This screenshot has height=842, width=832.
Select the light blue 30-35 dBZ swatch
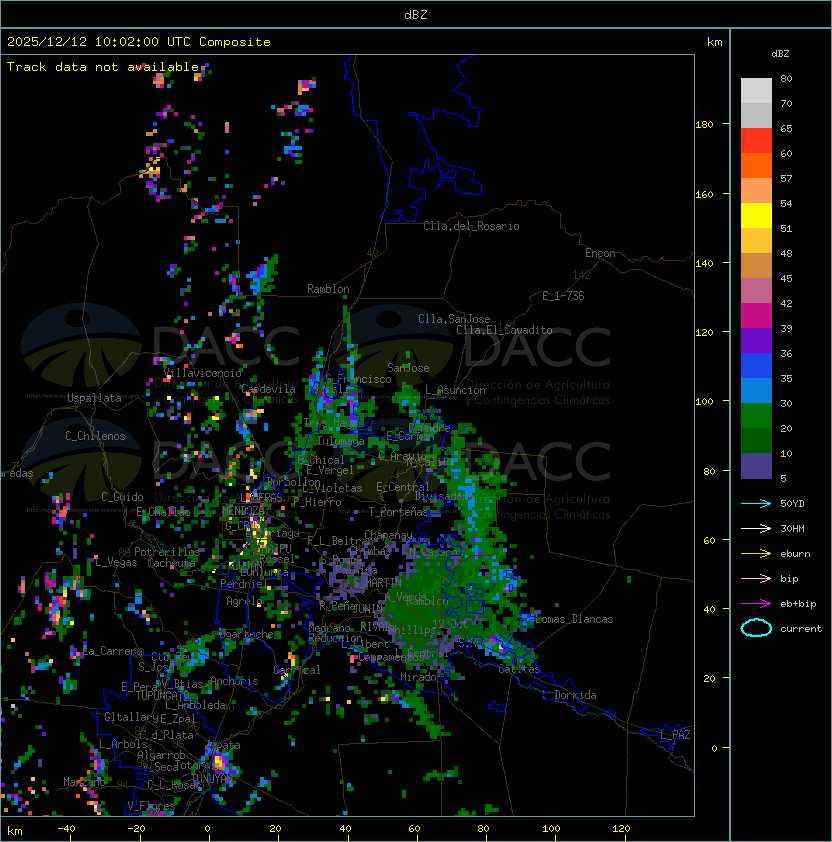(x=756, y=391)
